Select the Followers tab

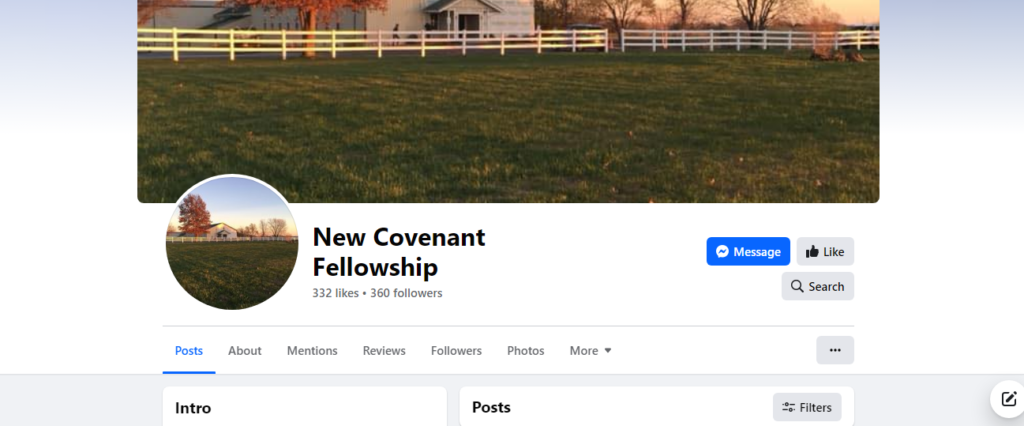tap(456, 351)
